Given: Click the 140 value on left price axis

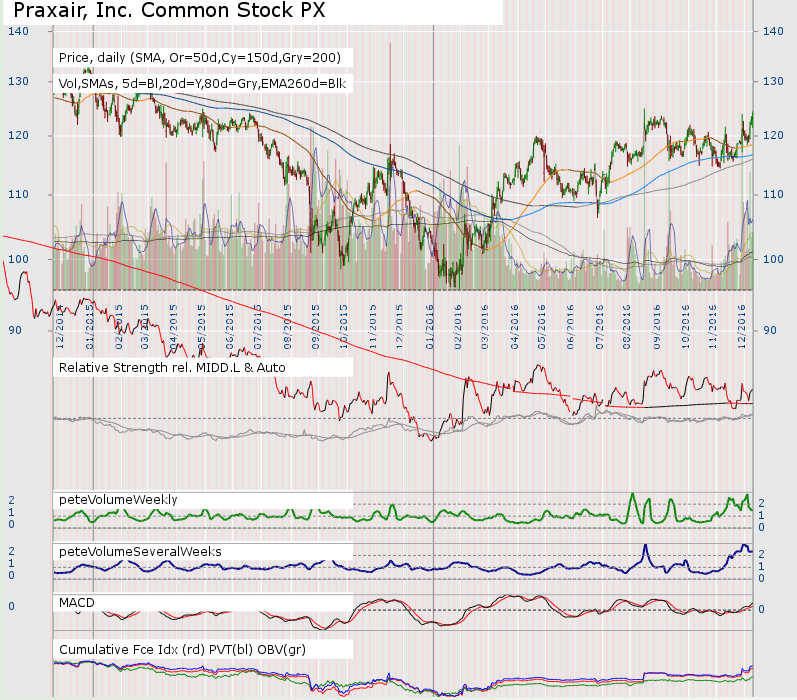Looking at the screenshot, I should coord(17,32).
